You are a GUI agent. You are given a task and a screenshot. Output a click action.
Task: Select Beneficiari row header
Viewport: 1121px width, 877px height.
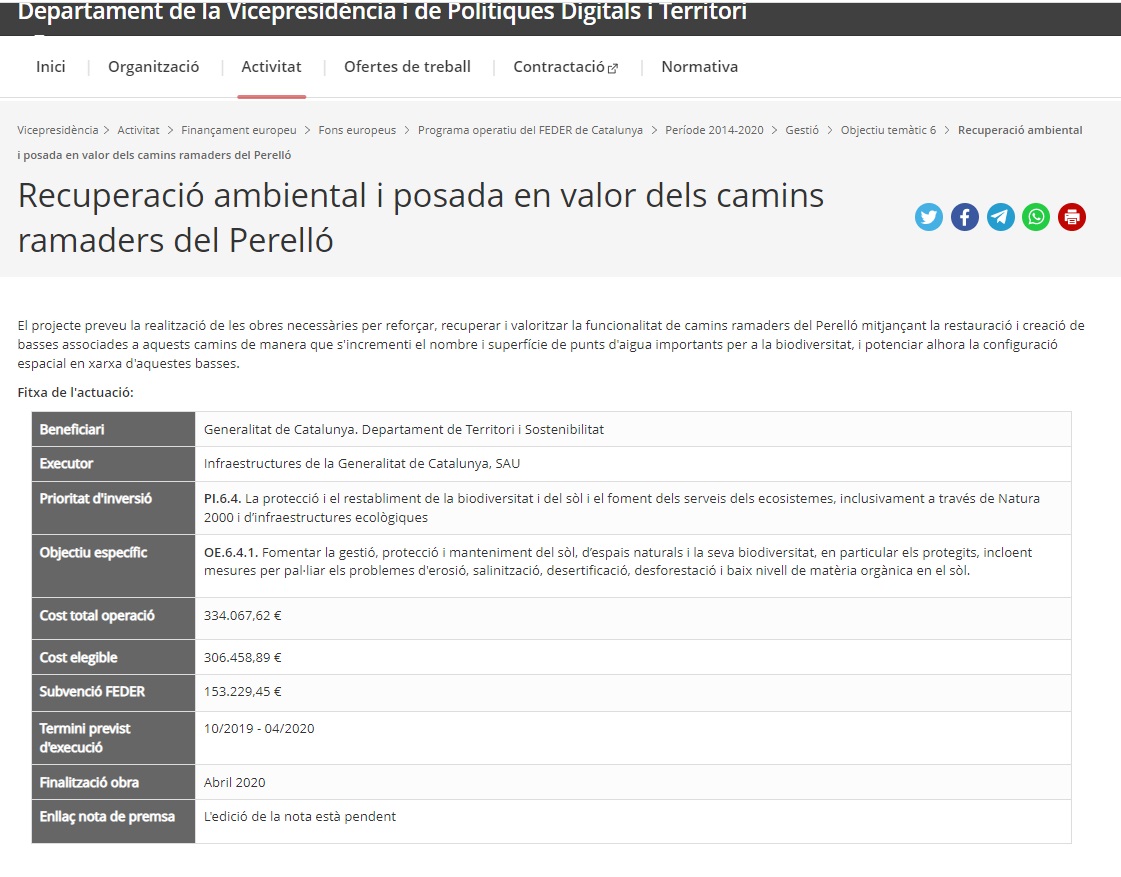pyautogui.click(x=114, y=430)
